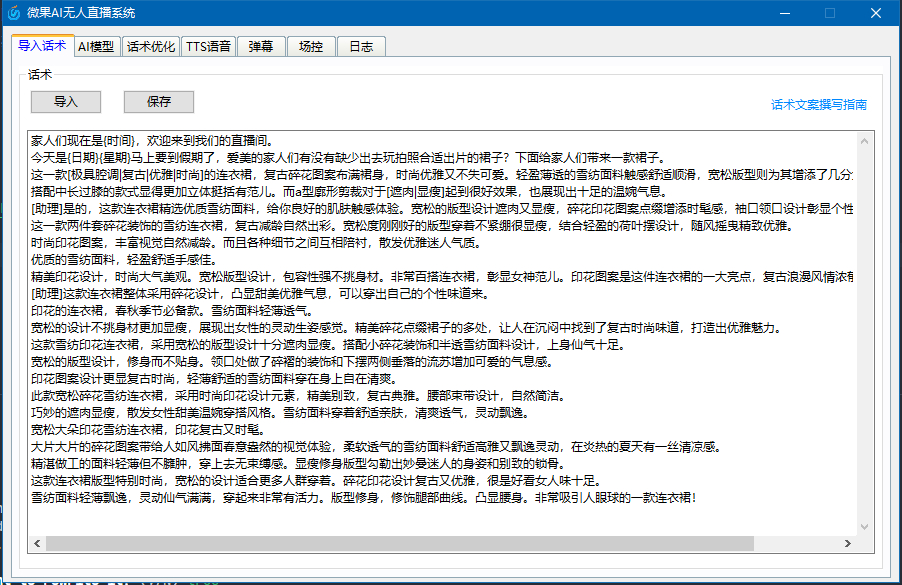
Task: Click the down arrow of the vertical scrollbar
Action: coord(864,528)
